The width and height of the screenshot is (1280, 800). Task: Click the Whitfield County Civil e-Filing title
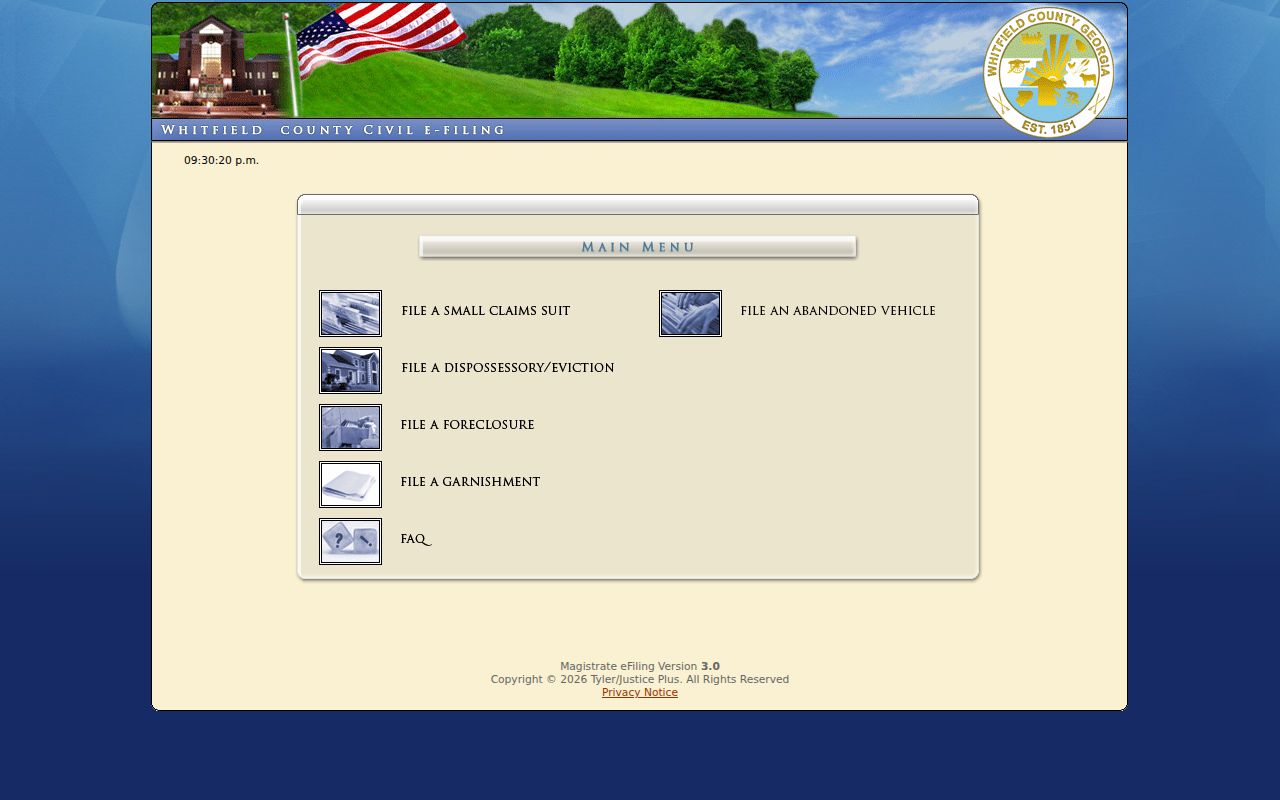333,130
